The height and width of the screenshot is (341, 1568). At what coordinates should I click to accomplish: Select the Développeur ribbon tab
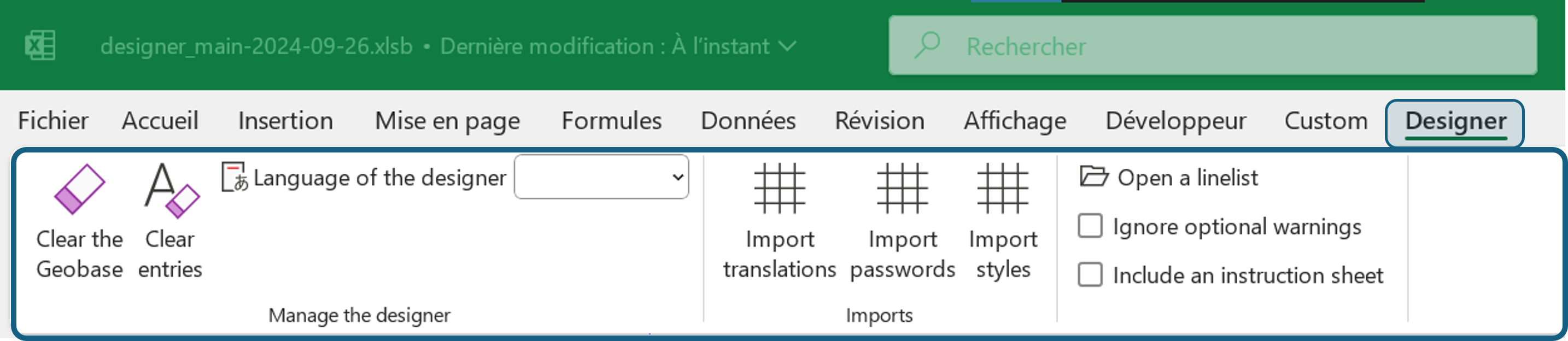(1175, 121)
